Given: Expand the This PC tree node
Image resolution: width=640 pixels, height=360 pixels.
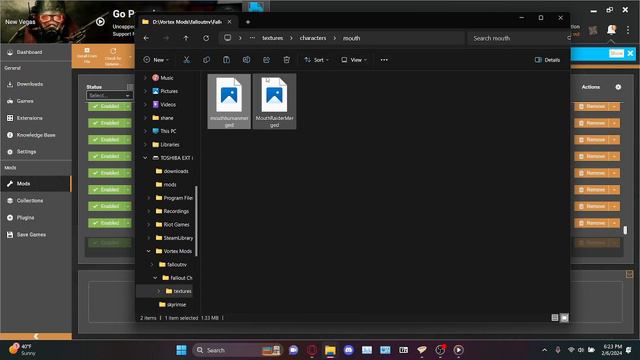Looking at the screenshot, I should [145, 131].
